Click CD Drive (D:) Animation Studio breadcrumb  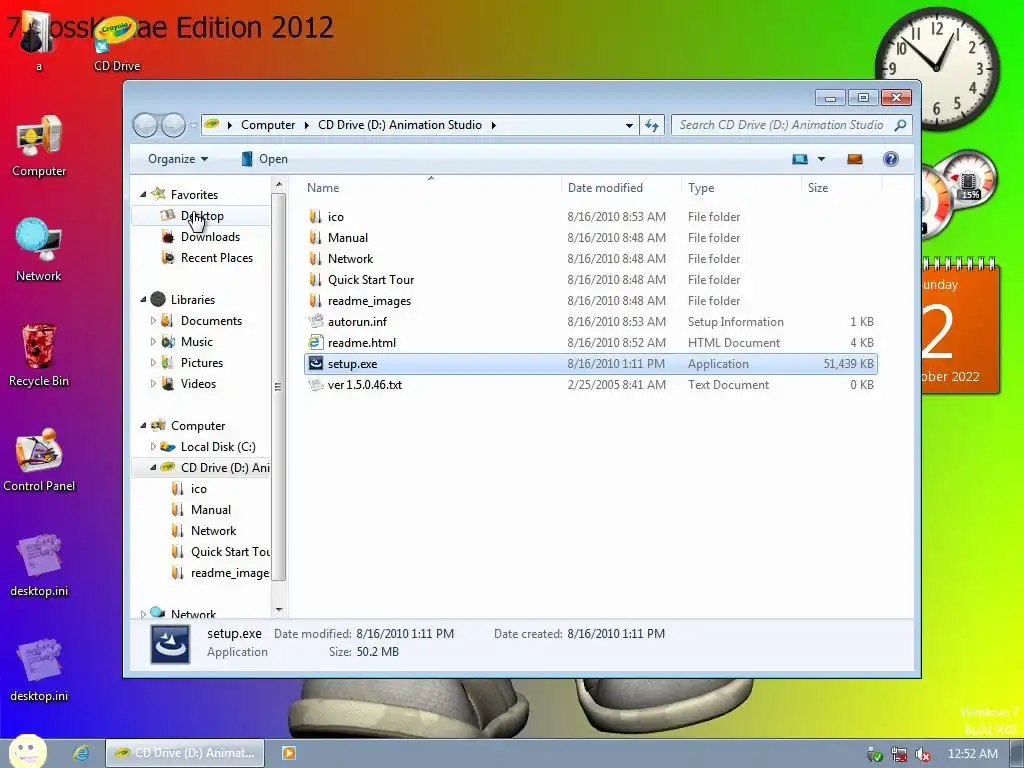pyautogui.click(x=400, y=125)
